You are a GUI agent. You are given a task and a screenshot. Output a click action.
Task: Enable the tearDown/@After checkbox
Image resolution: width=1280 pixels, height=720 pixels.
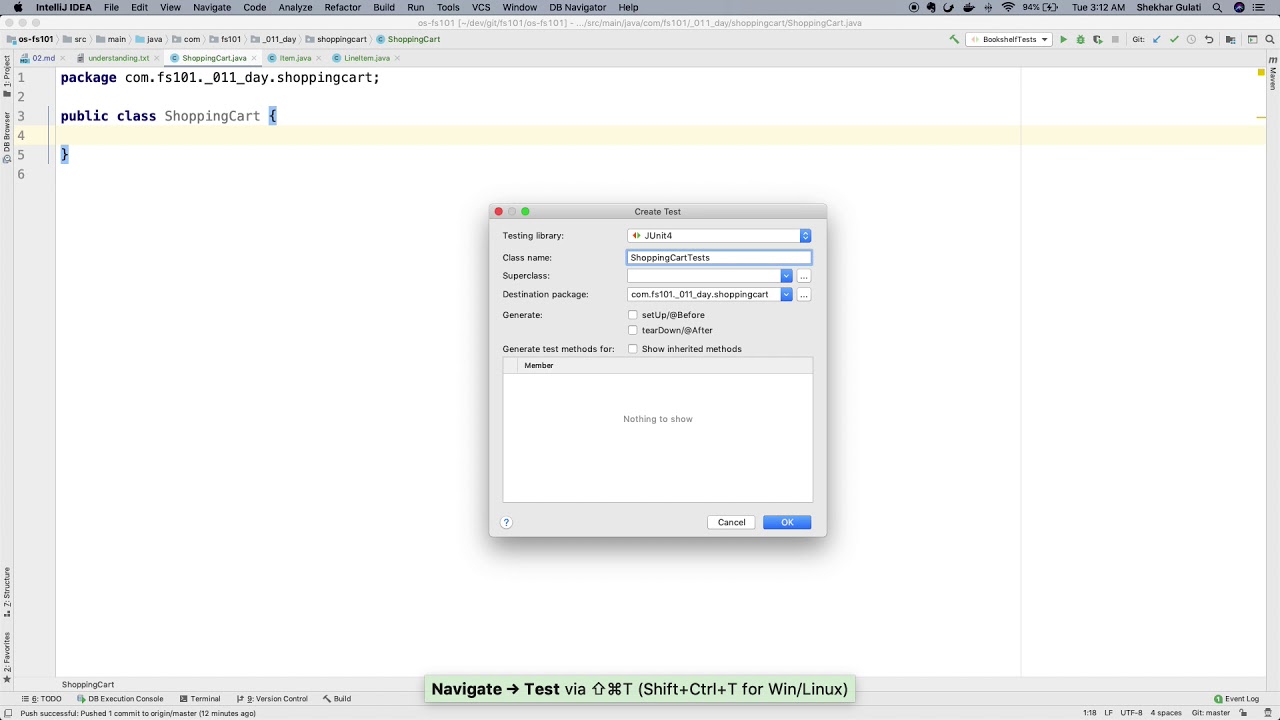point(632,330)
